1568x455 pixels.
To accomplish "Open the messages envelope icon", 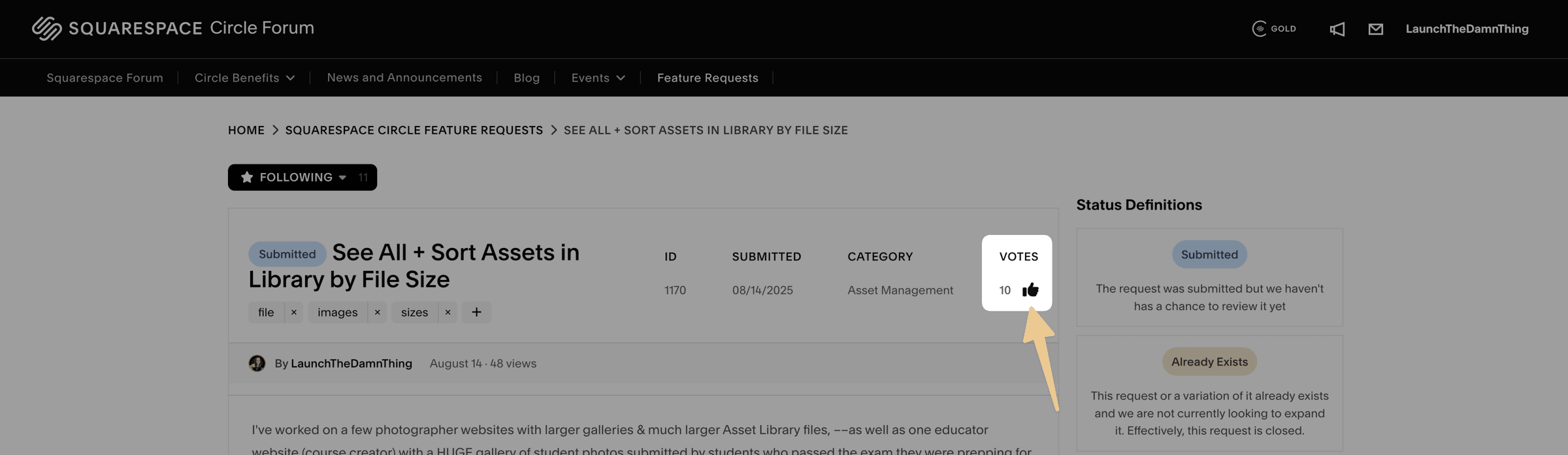I will click(x=1376, y=29).
